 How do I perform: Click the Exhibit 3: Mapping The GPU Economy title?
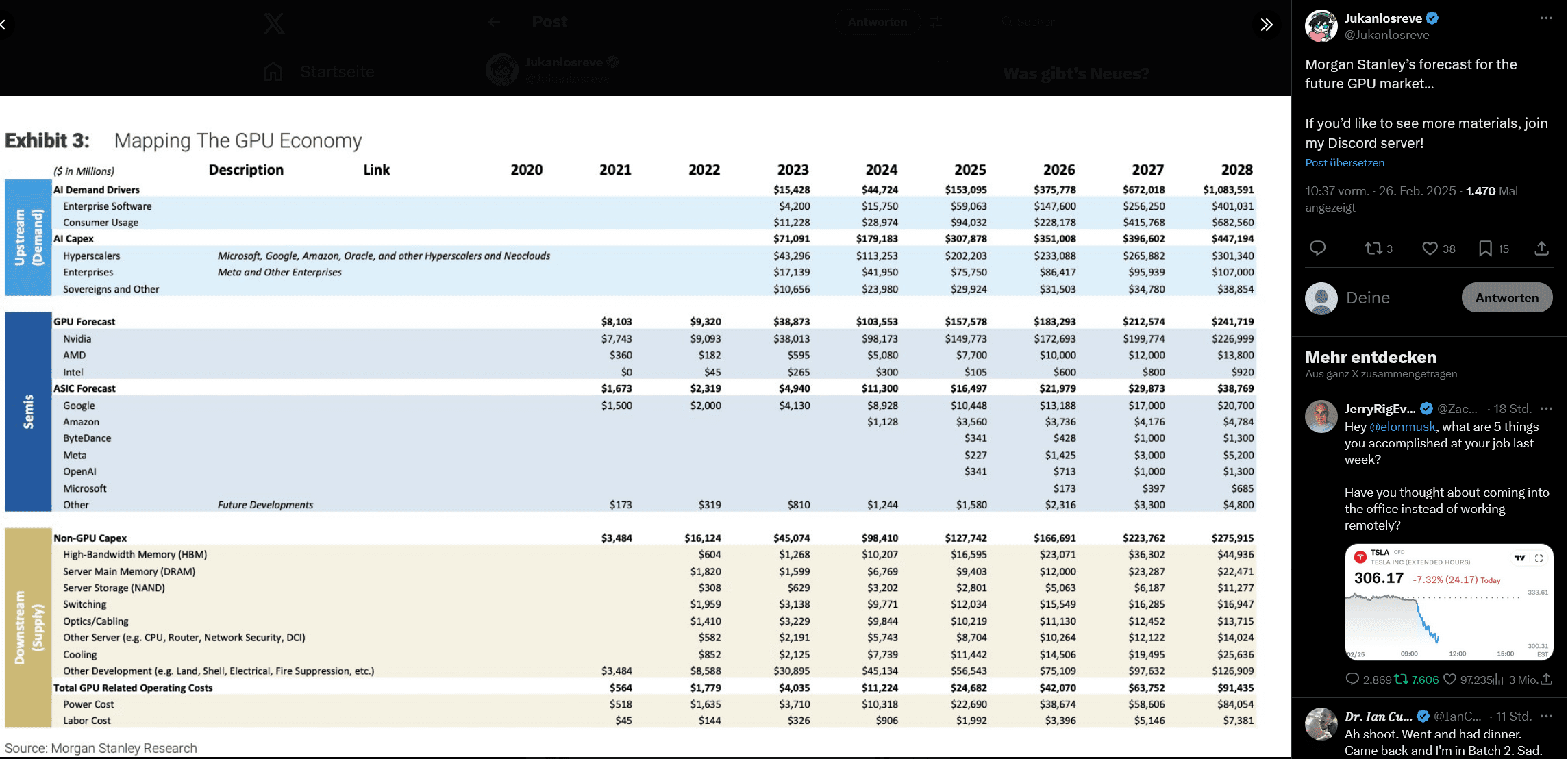click(183, 140)
